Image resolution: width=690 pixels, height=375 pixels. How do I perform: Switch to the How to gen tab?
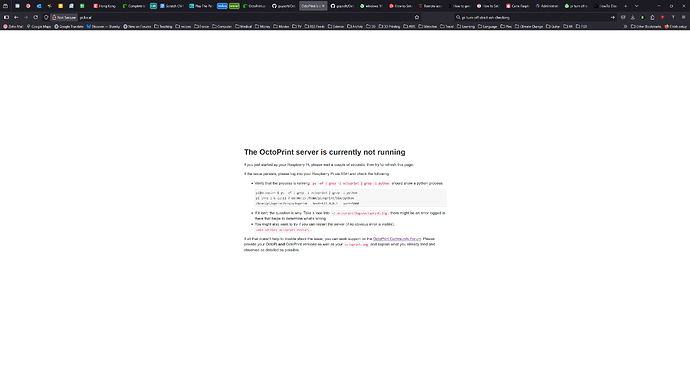[460, 6]
